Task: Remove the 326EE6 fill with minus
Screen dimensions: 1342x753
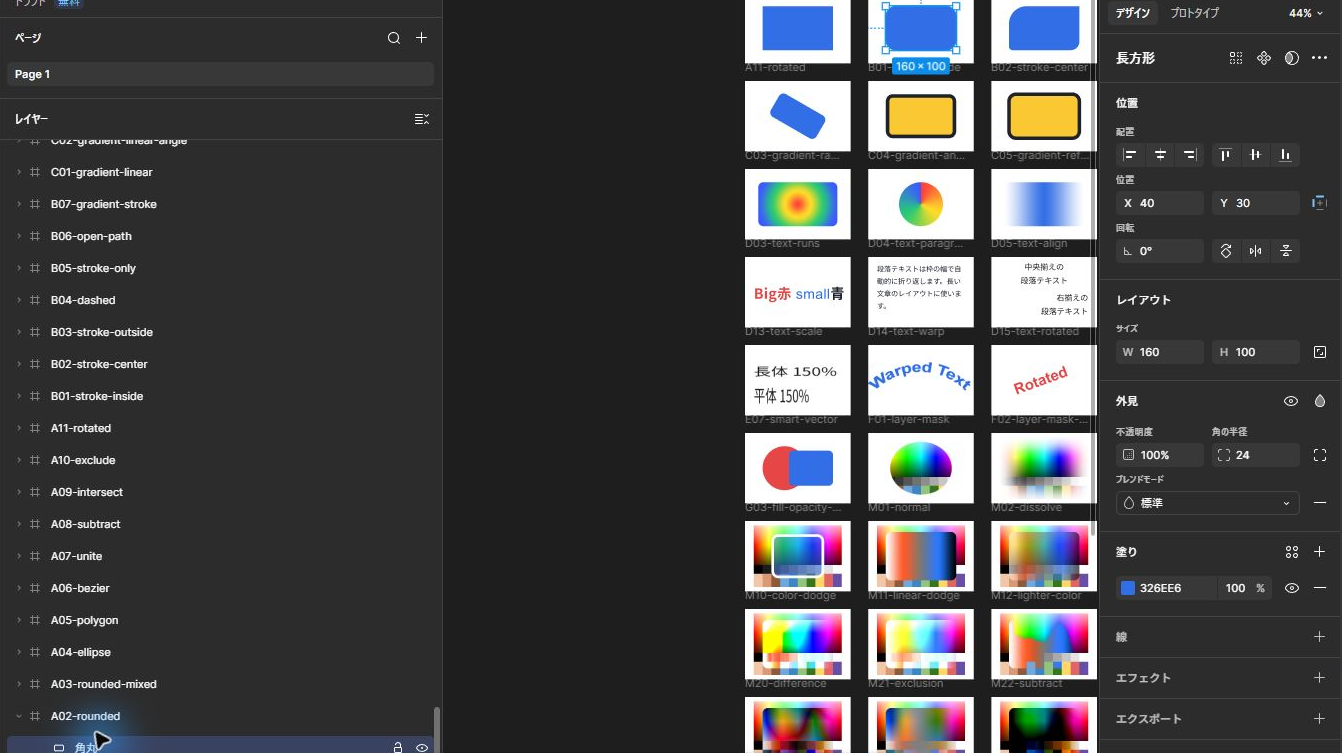Action: tap(1319, 588)
